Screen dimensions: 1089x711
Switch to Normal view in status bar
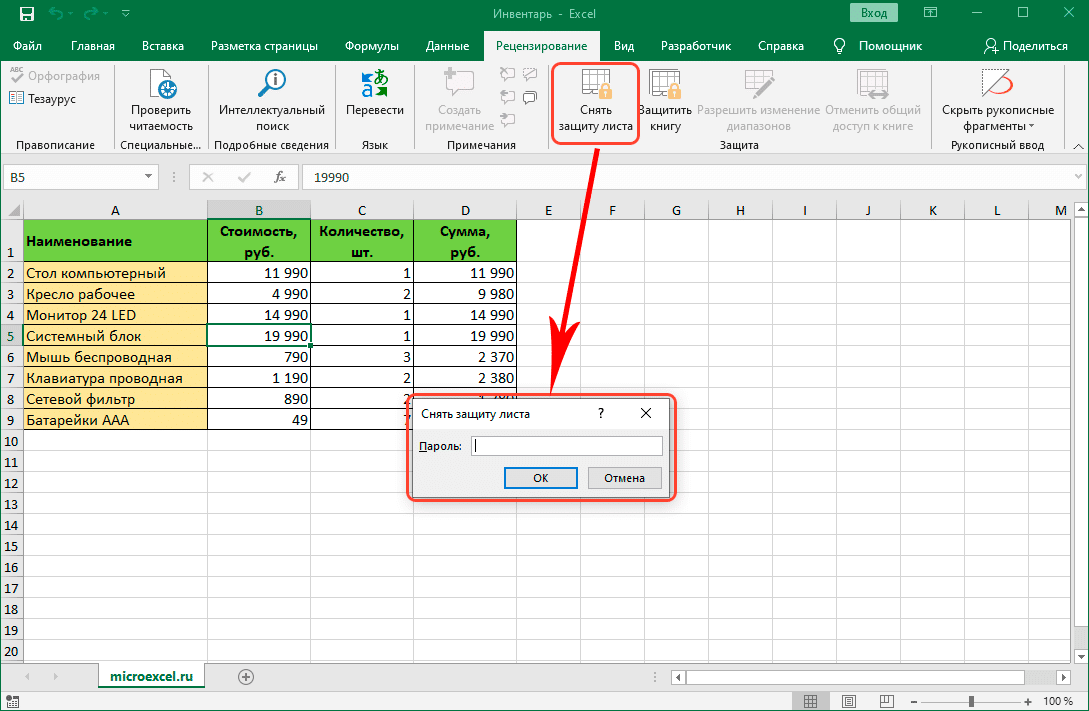[814, 702]
